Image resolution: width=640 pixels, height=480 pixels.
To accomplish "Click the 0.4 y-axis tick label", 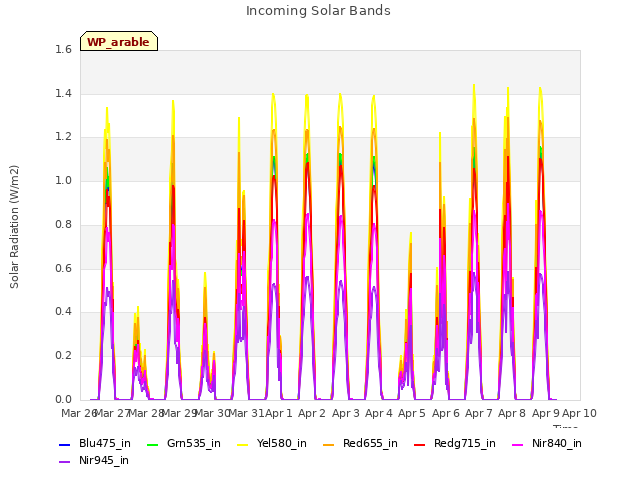I will pos(63,312).
